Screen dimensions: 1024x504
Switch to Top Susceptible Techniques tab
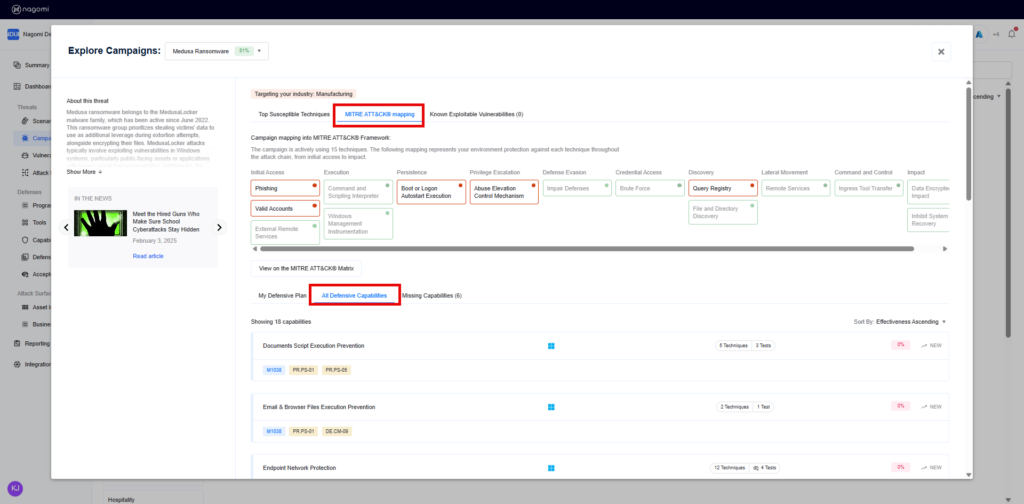click(x=294, y=114)
